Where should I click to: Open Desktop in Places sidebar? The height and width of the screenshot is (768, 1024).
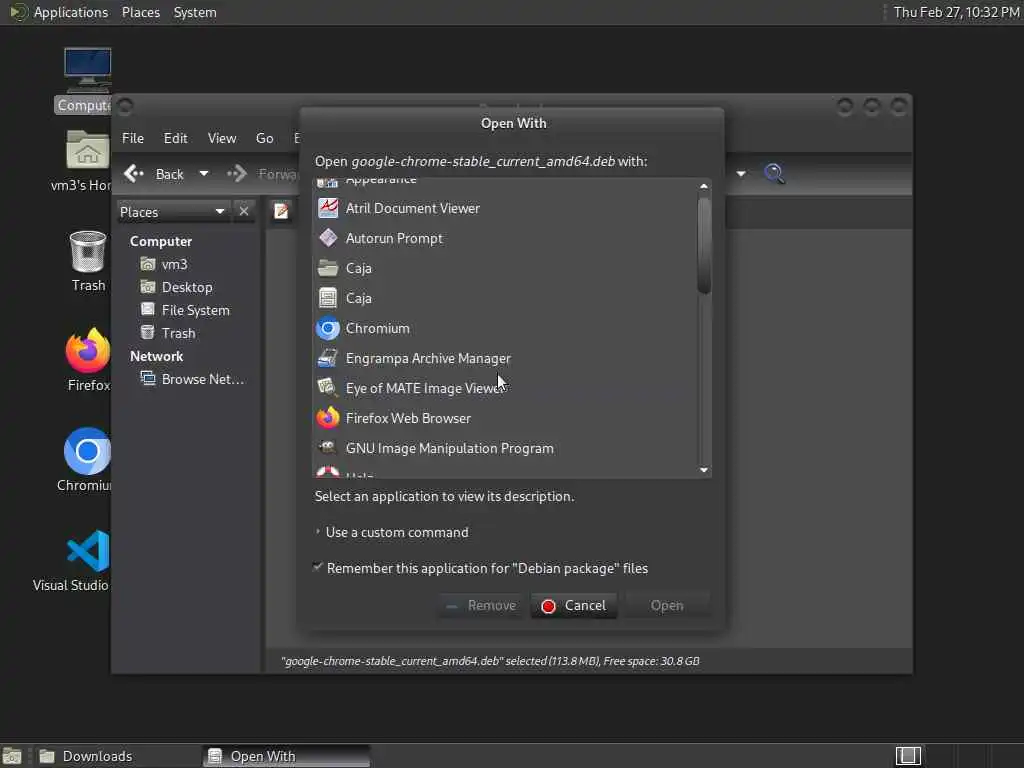coord(177,287)
